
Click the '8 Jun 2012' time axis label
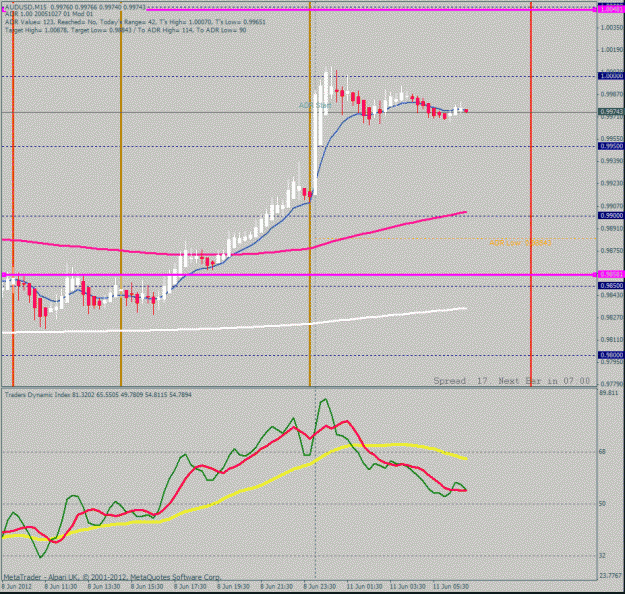pos(17,587)
